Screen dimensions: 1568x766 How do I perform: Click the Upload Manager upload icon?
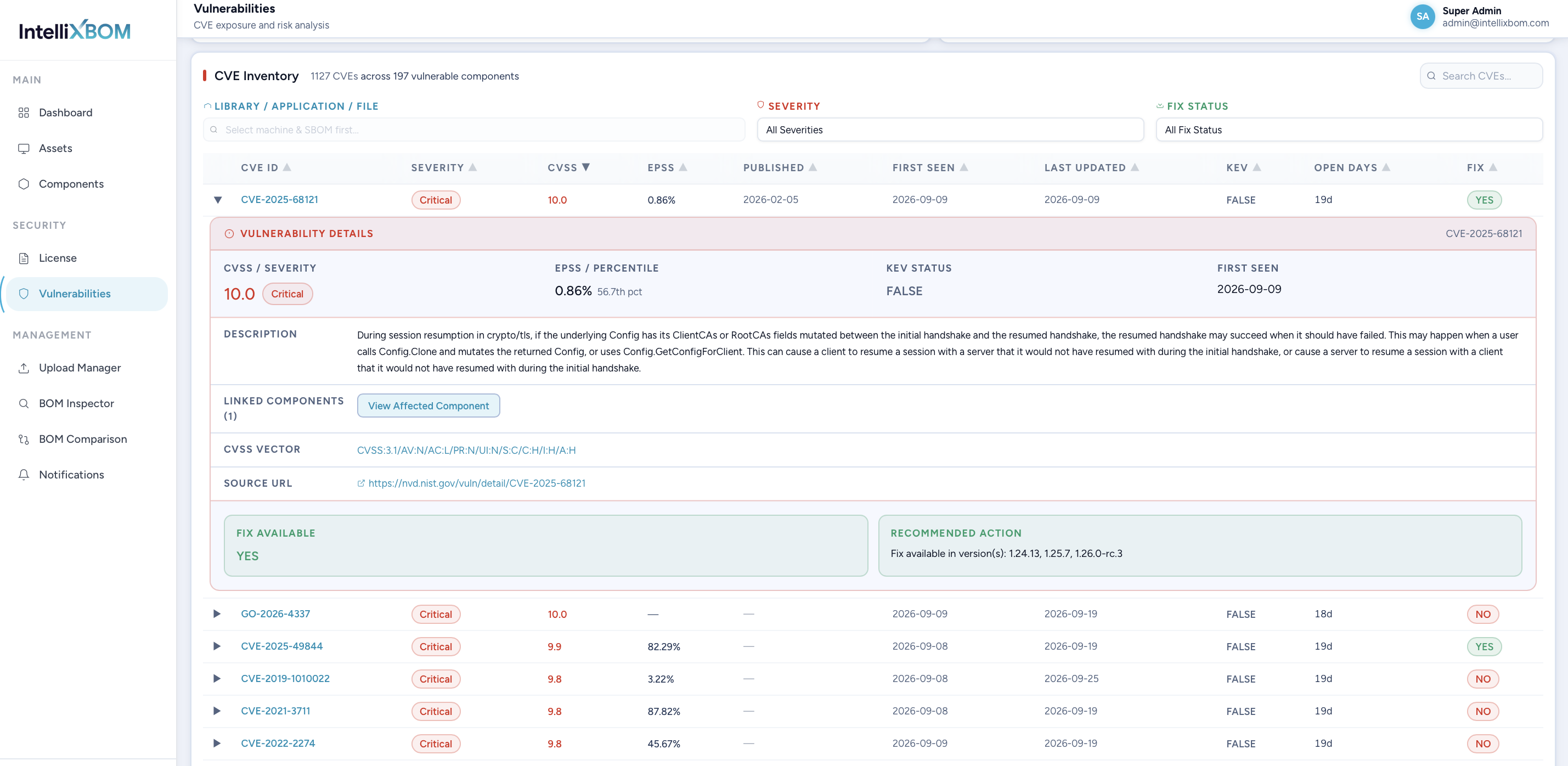click(24, 368)
